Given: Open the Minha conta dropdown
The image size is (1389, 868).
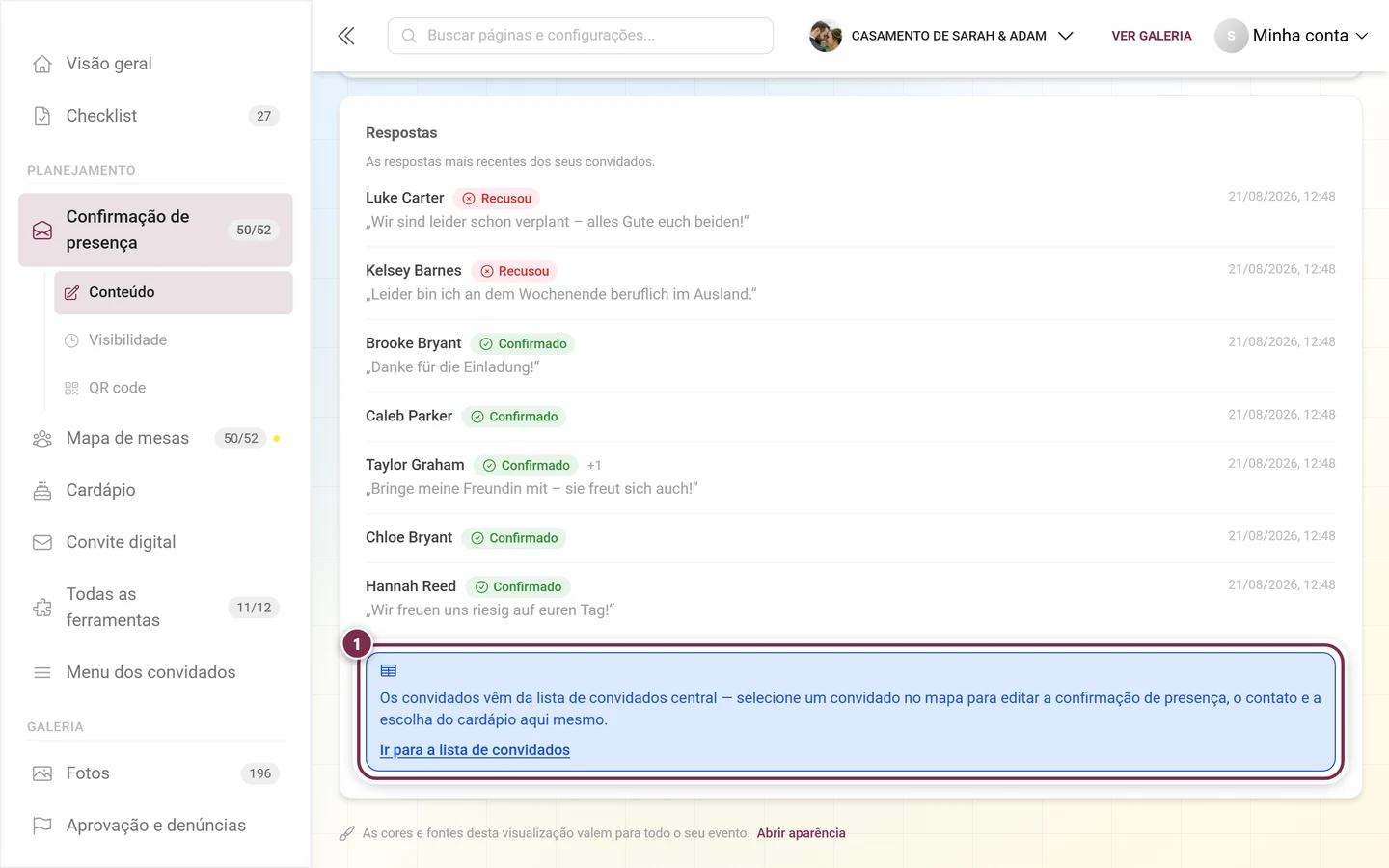Looking at the screenshot, I should (1292, 36).
